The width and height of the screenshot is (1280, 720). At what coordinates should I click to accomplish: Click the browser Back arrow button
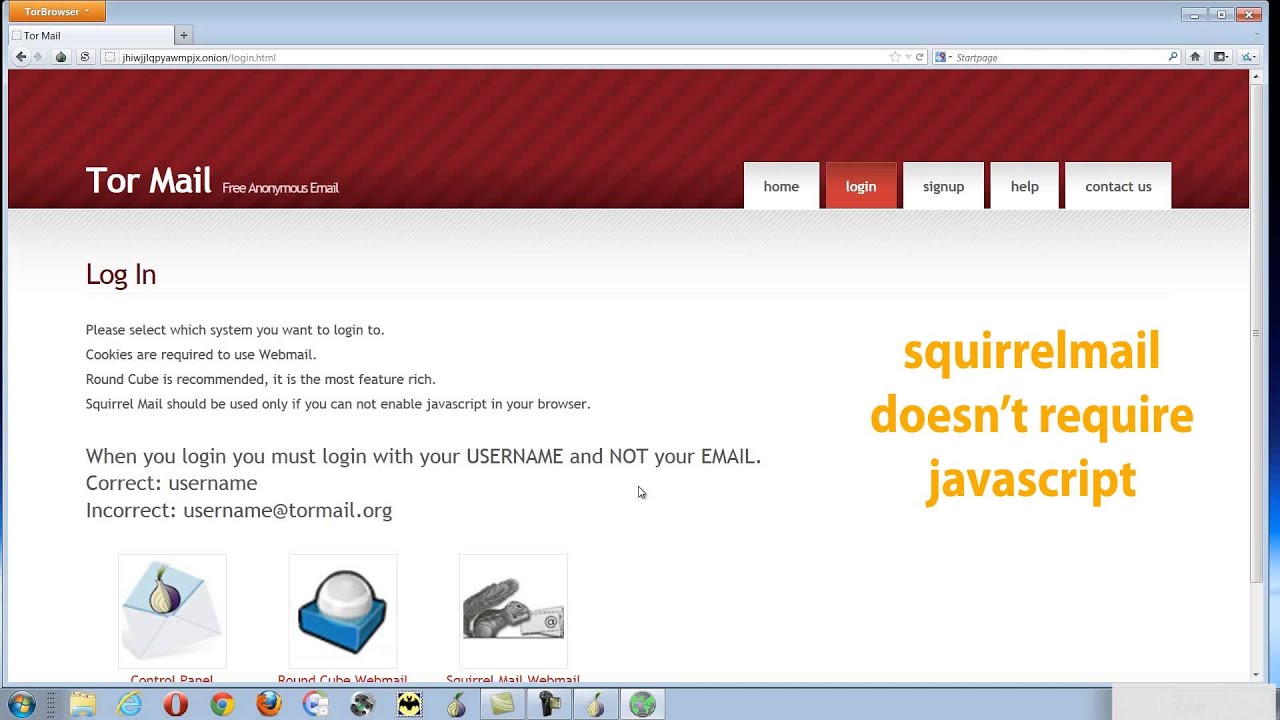tap(20, 57)
